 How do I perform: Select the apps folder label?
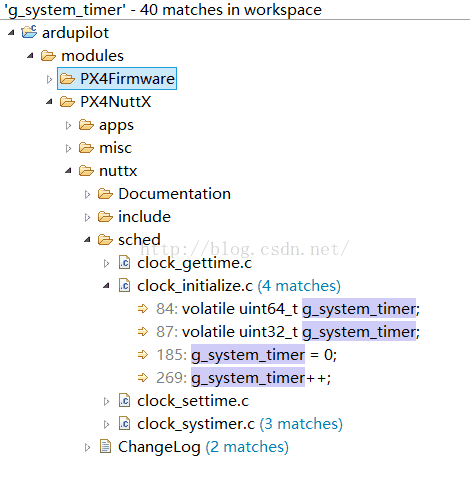[x=116, y=126]
